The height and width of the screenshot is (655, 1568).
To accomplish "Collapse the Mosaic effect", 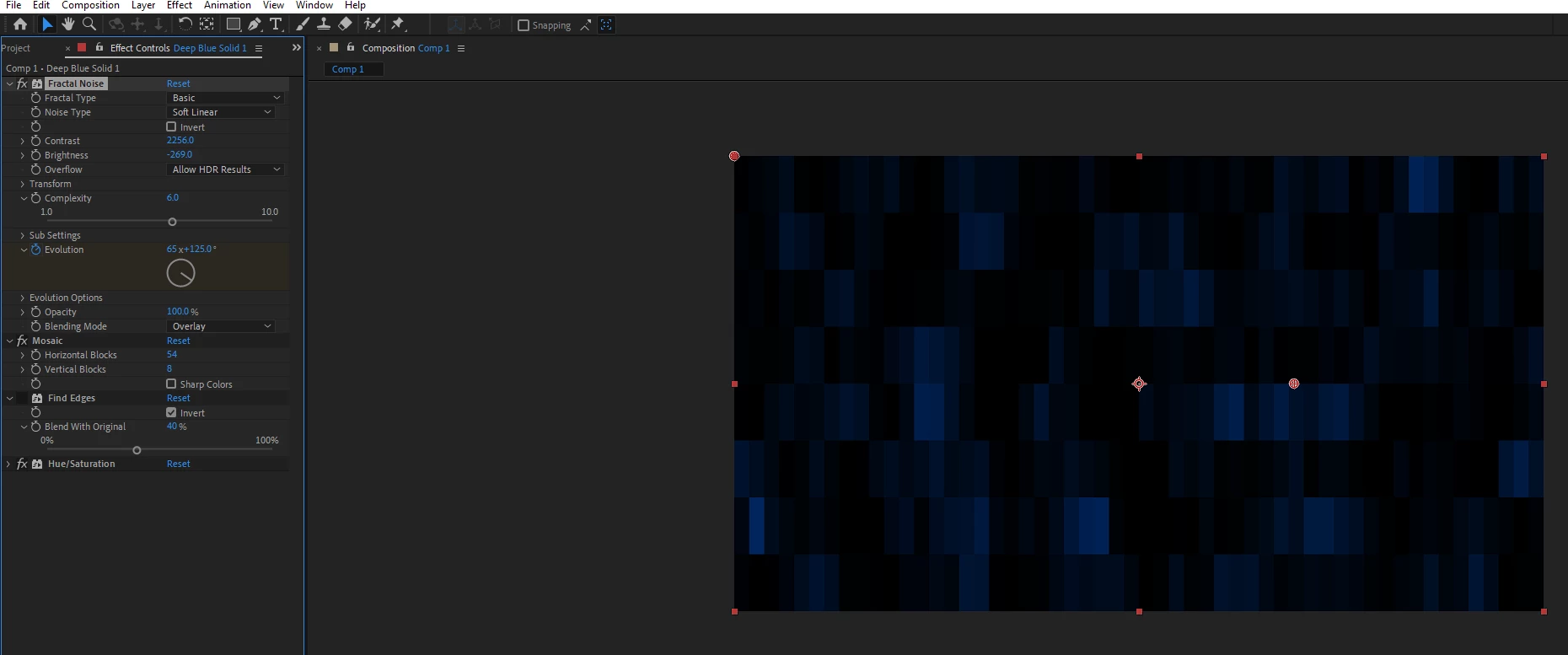I will coord(9,341).
